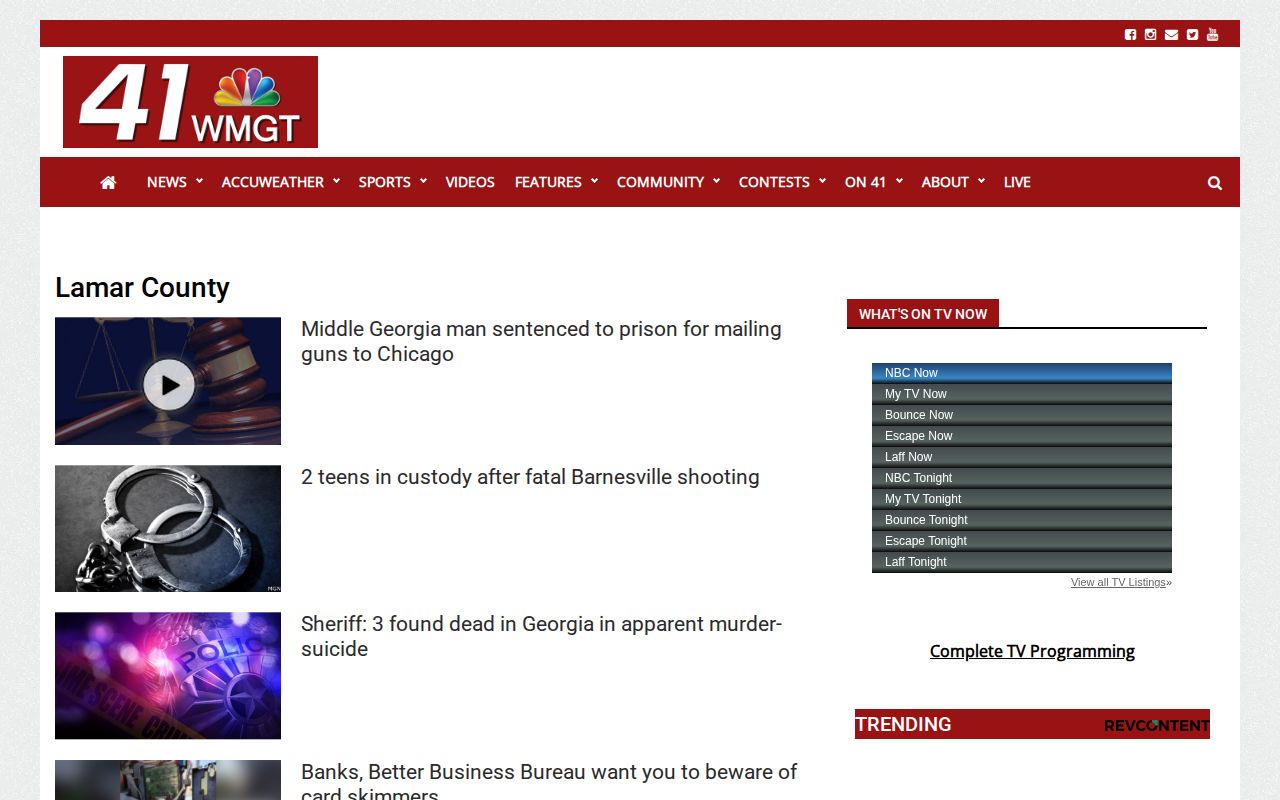Select the Bounce Now tab
The height and width of the screenshot is (800, 1280).
pyautogui.click(x=1022, y=415)
